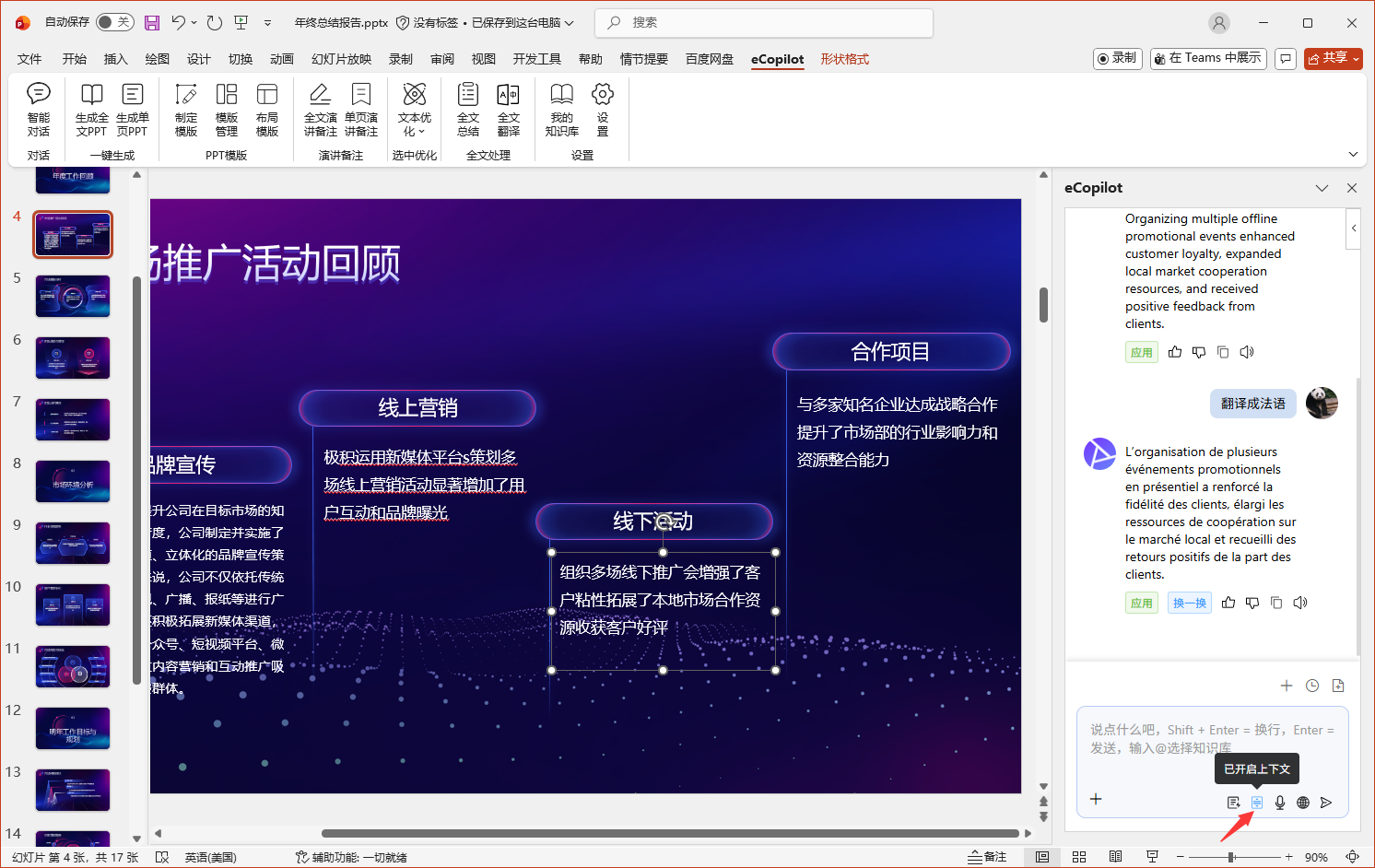Open the 百度网盘 menu tab

709,58
